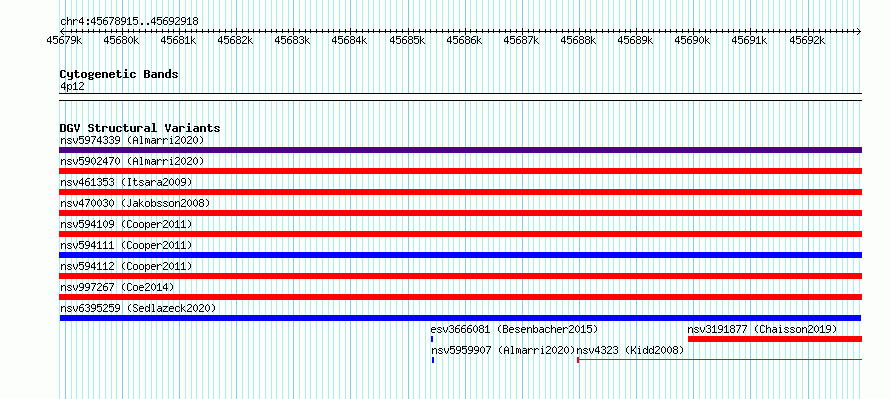The width and height of the screenshot is (890, 399).
Task: Open the nsv5902470 (Almarri2020) label
Action: (x=132, y=161)
